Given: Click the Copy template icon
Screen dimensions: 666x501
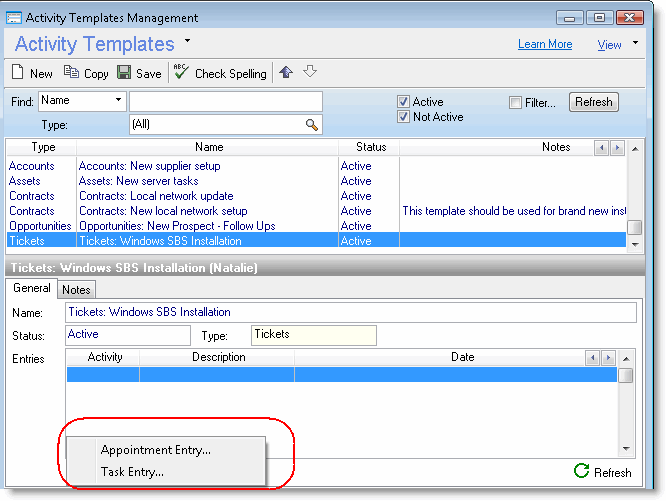Looking at the screenshot, I should coord(71,72).
